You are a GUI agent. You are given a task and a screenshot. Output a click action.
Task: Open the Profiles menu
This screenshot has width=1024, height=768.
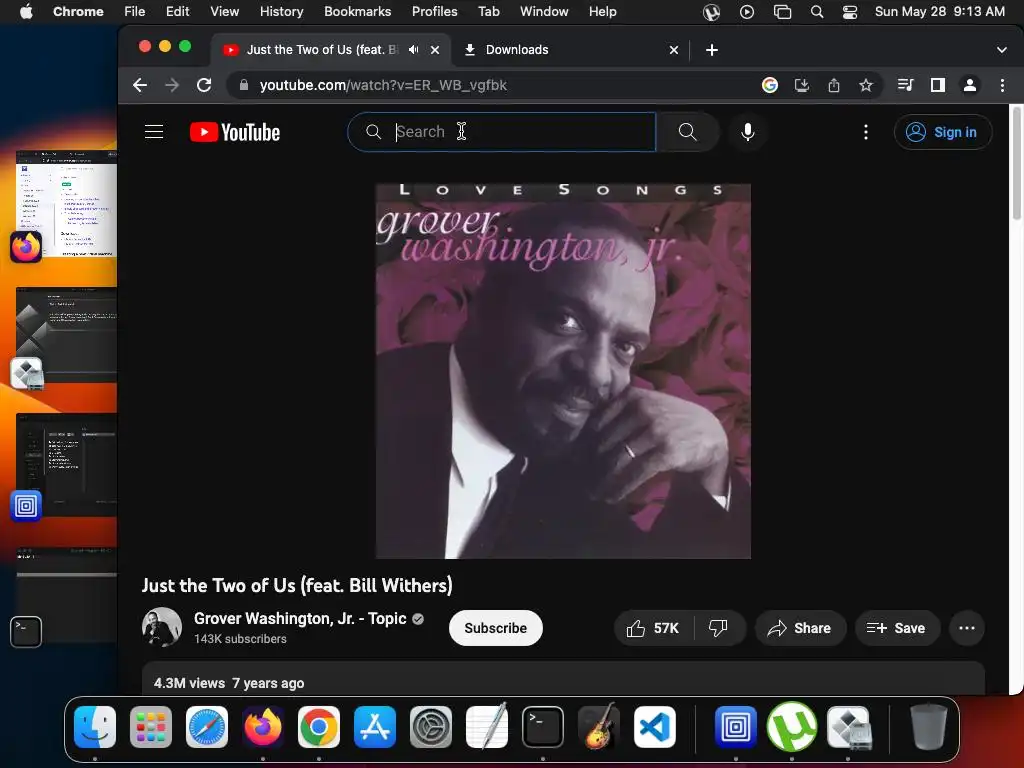pyautogui.click(x=434, y=12)
